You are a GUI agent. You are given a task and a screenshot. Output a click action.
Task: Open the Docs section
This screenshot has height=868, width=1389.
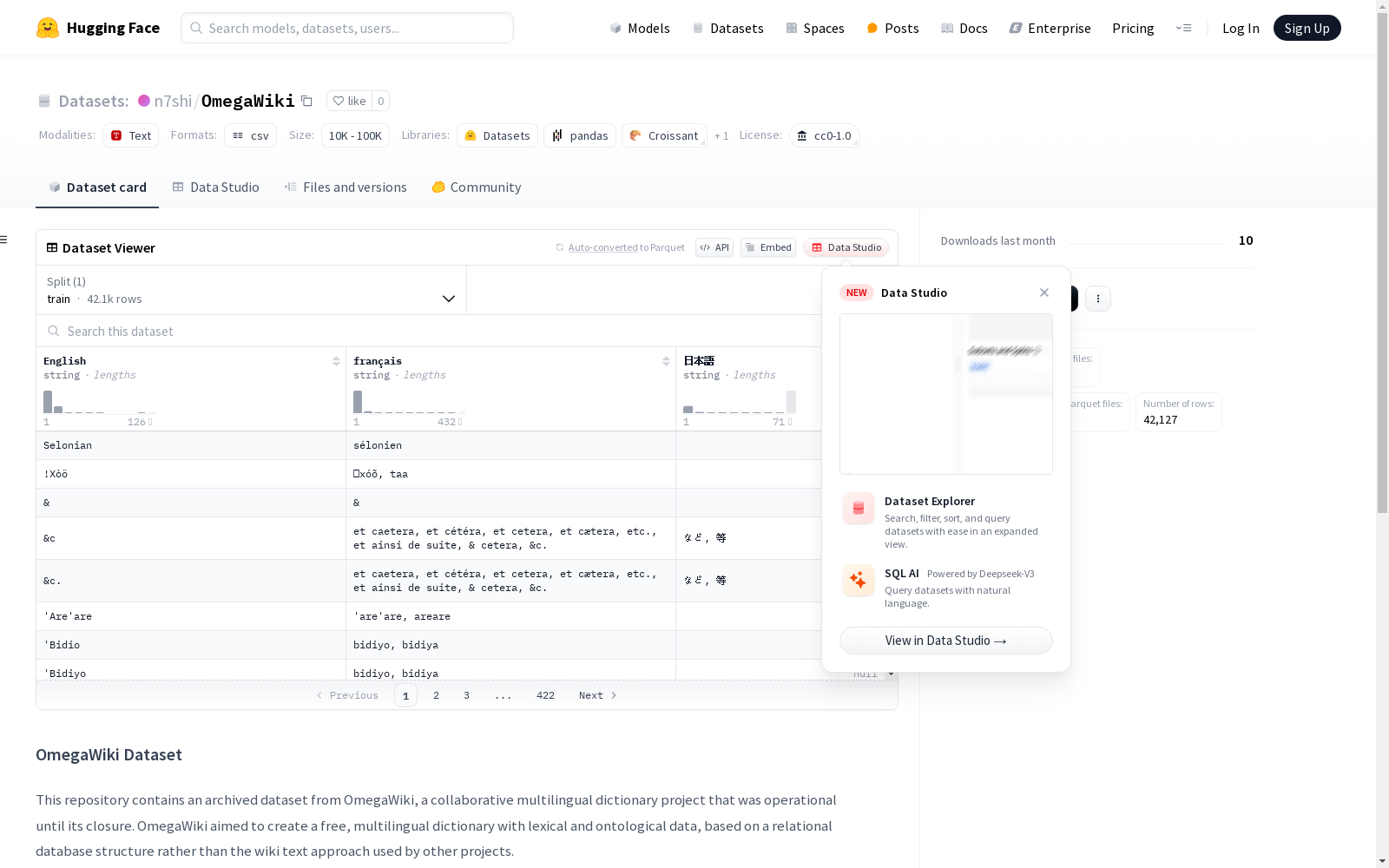point(964,28)
